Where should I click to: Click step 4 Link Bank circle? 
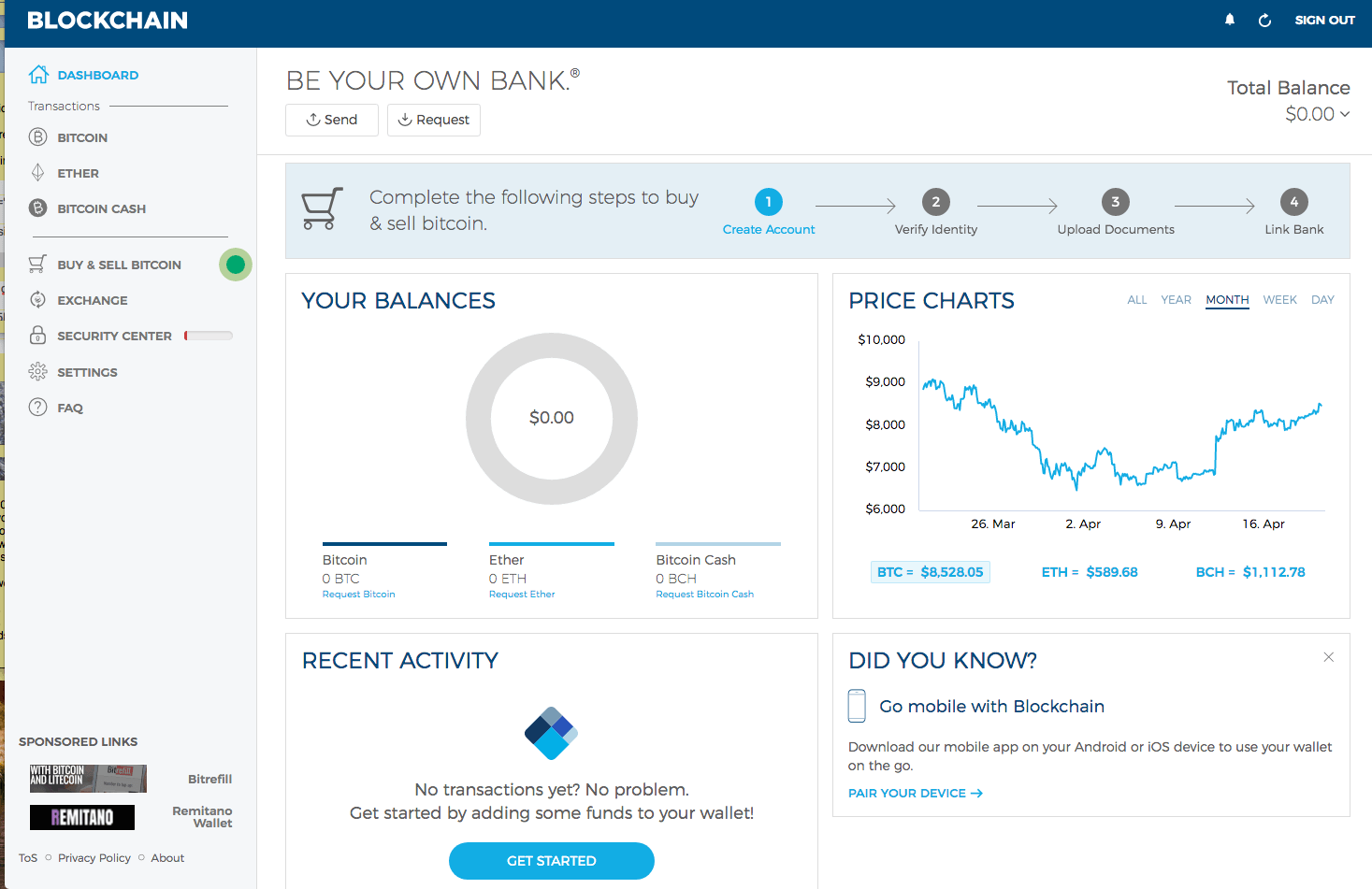pos(1294,202)
